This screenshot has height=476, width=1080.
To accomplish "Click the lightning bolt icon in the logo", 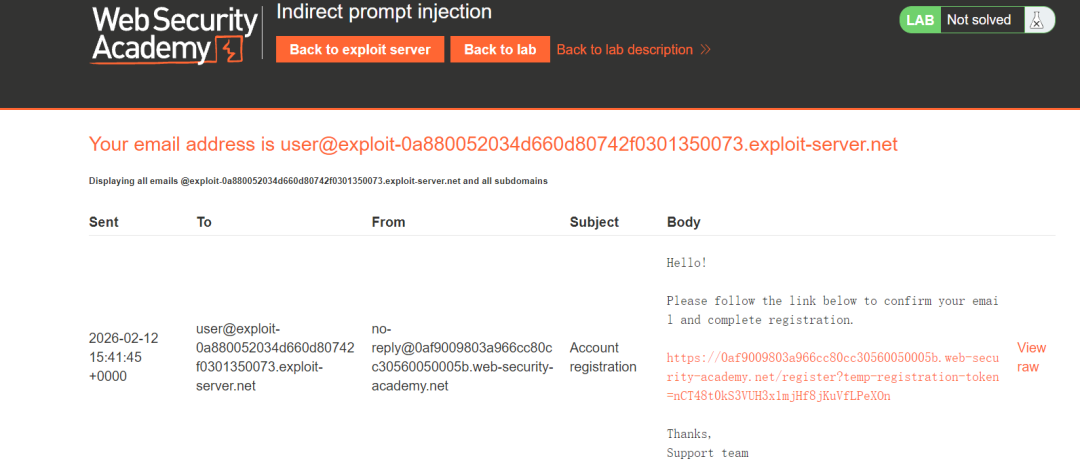I will click(231, 50).
